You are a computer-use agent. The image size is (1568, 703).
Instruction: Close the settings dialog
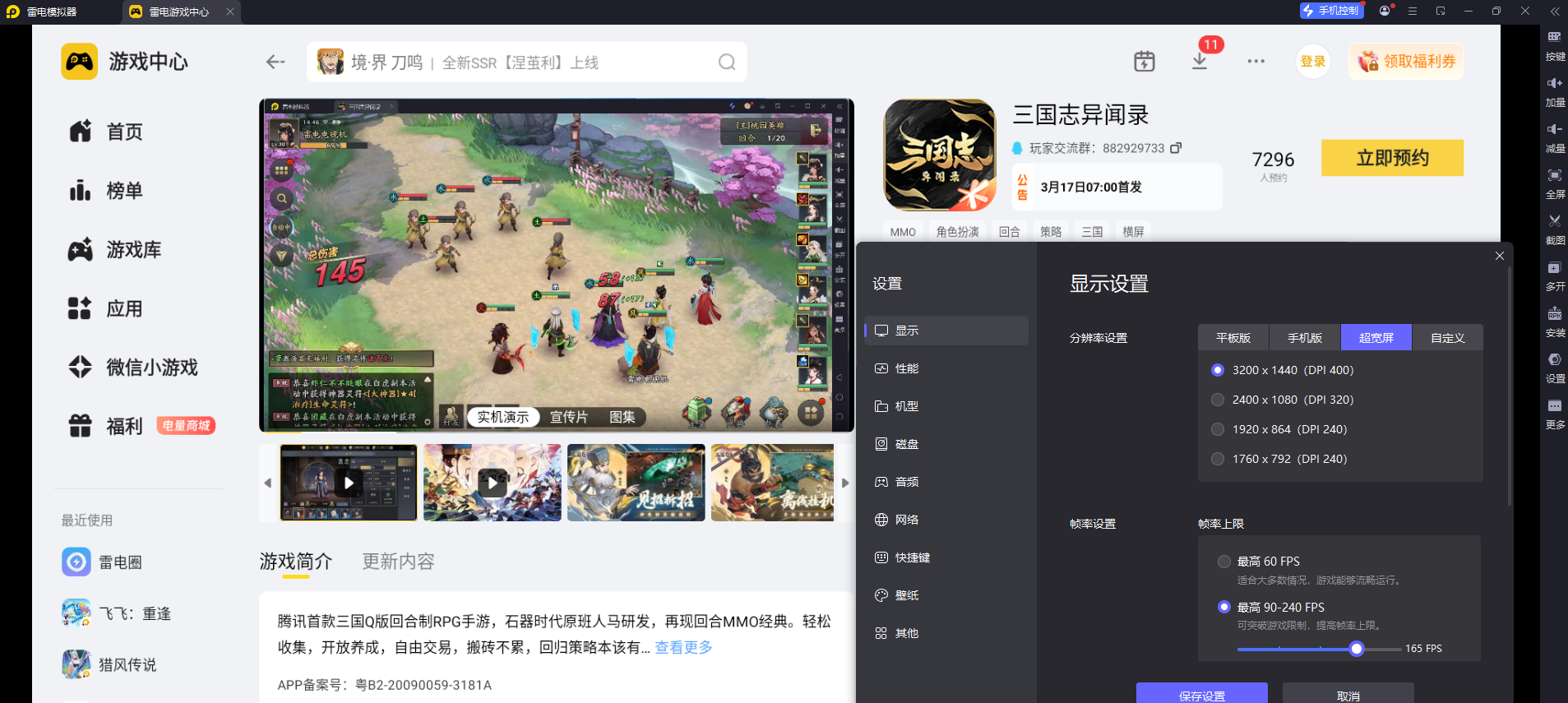pos(1500,256)
